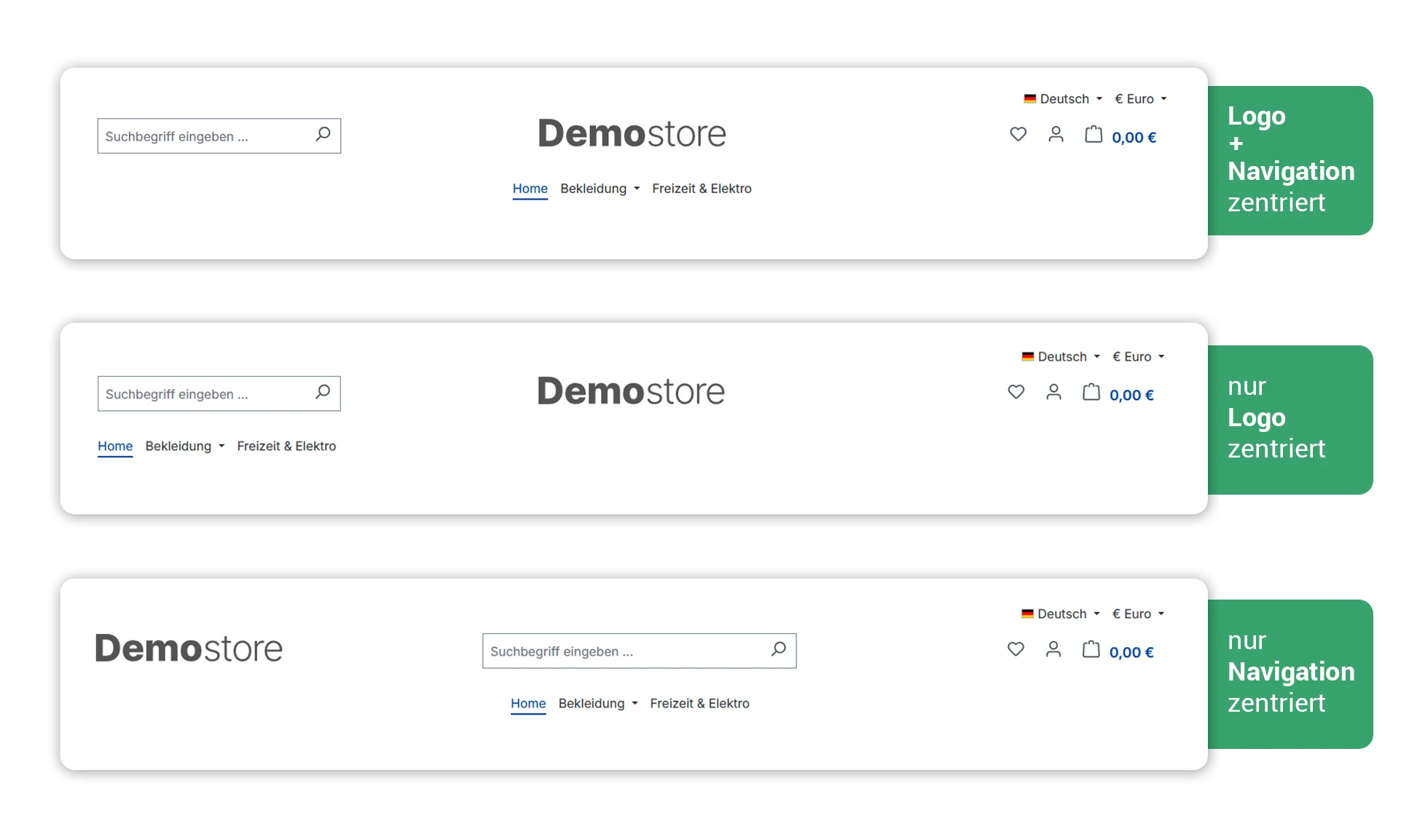This screenshot has width=1417, height=840.
Task: Expand Deutsch language dropdown in top header
Action: (1063, 99)
